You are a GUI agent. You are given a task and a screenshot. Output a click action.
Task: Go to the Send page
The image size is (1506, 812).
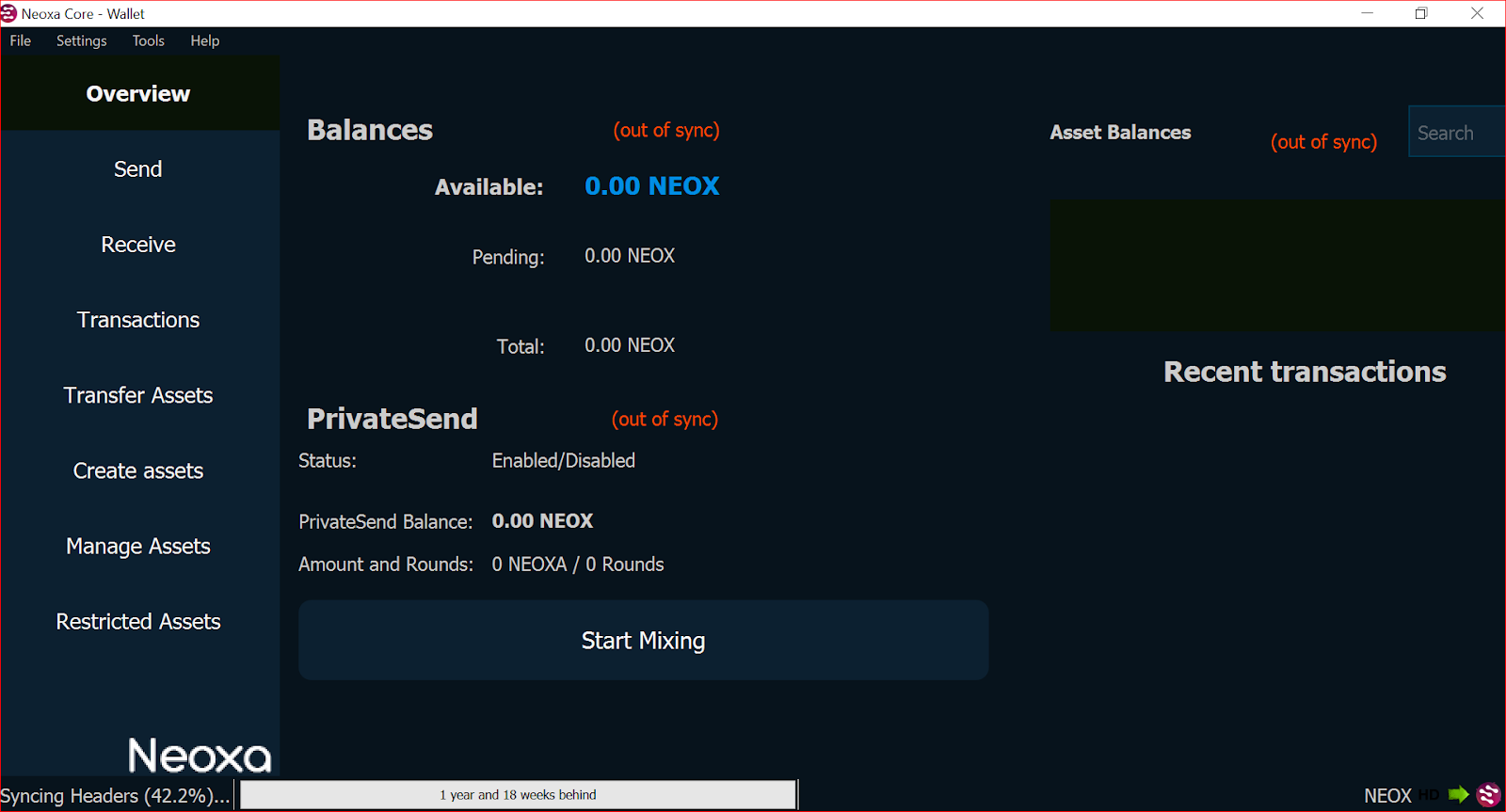tap(138, 169)
